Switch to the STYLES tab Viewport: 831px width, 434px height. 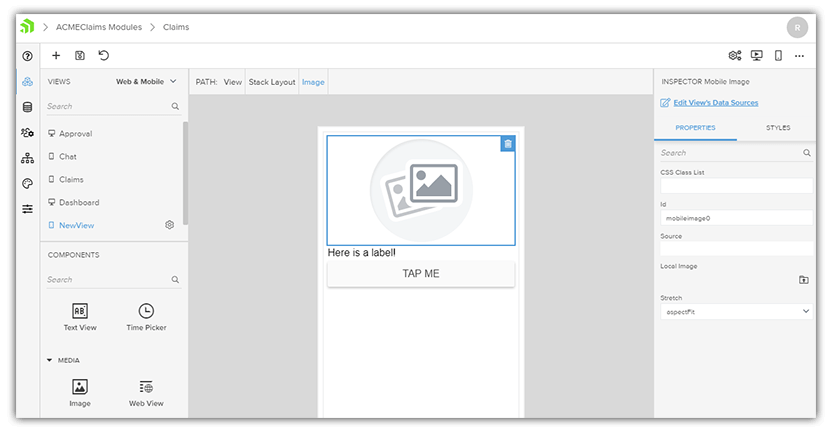tap(777, 128)
